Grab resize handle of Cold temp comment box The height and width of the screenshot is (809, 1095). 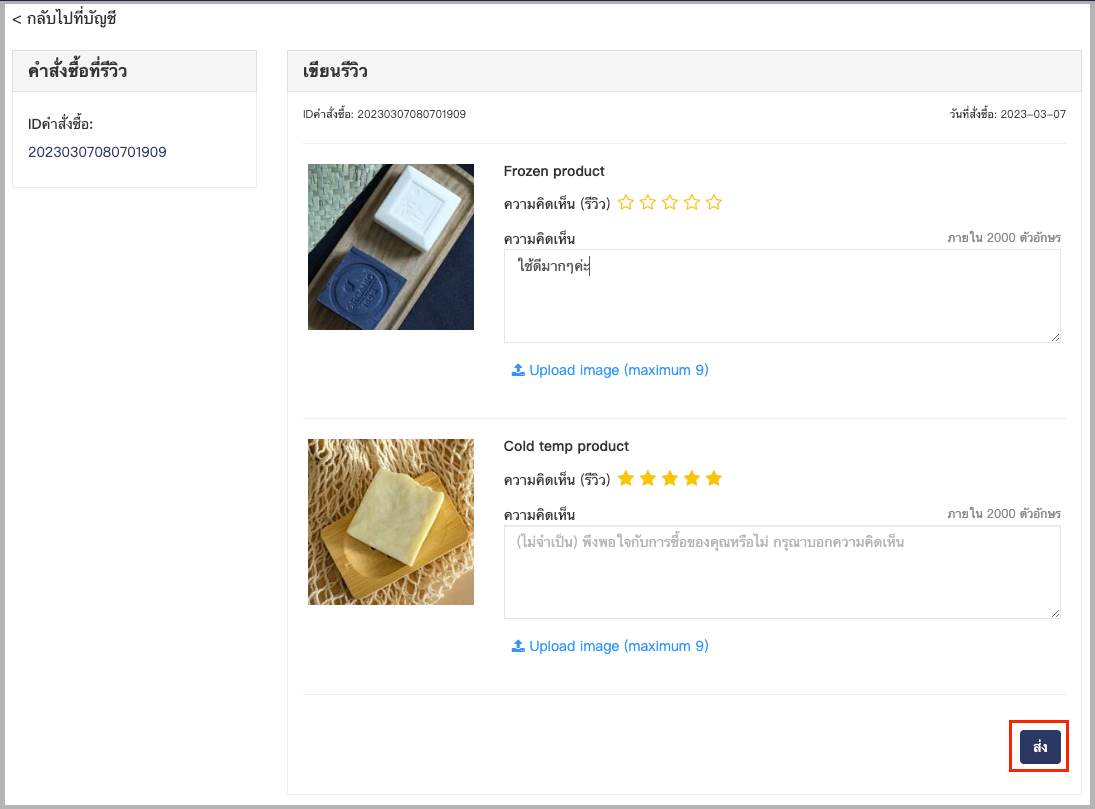pos(1055,613)
